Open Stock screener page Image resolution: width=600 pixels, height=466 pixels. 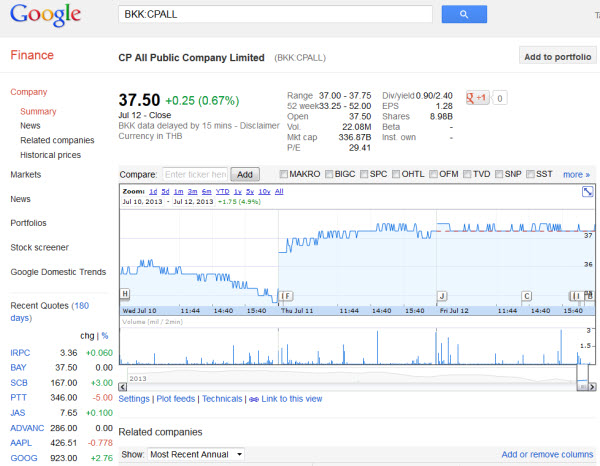pos(39,247)
